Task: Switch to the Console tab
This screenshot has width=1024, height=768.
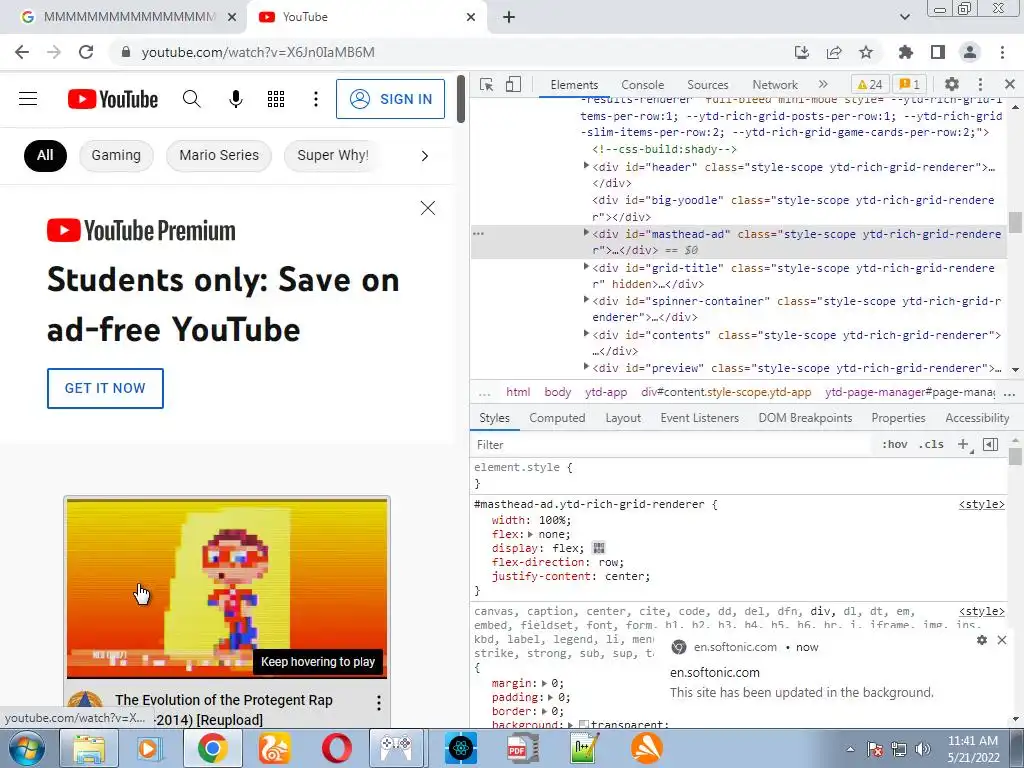Action: pyautogui.click(x=643, y=85)
